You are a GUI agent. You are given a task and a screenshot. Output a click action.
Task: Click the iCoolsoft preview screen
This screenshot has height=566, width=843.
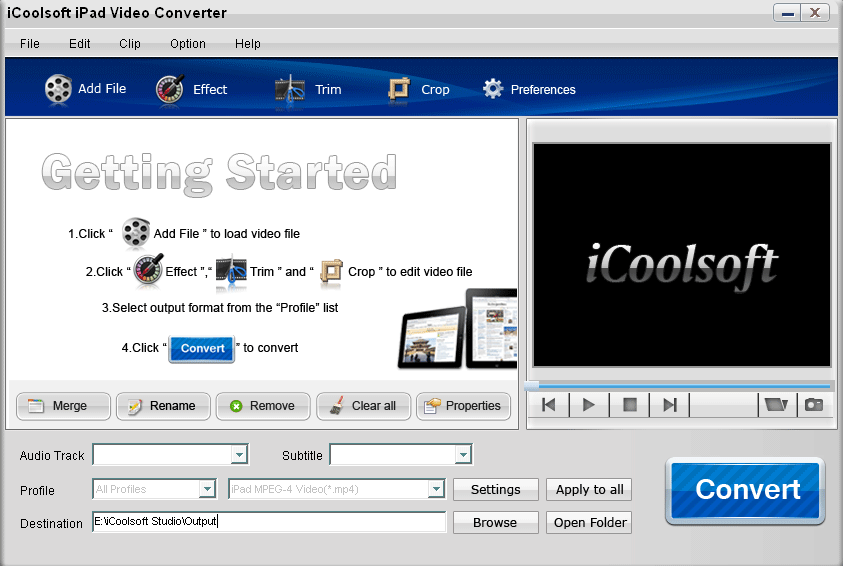[x=682, y=255]
